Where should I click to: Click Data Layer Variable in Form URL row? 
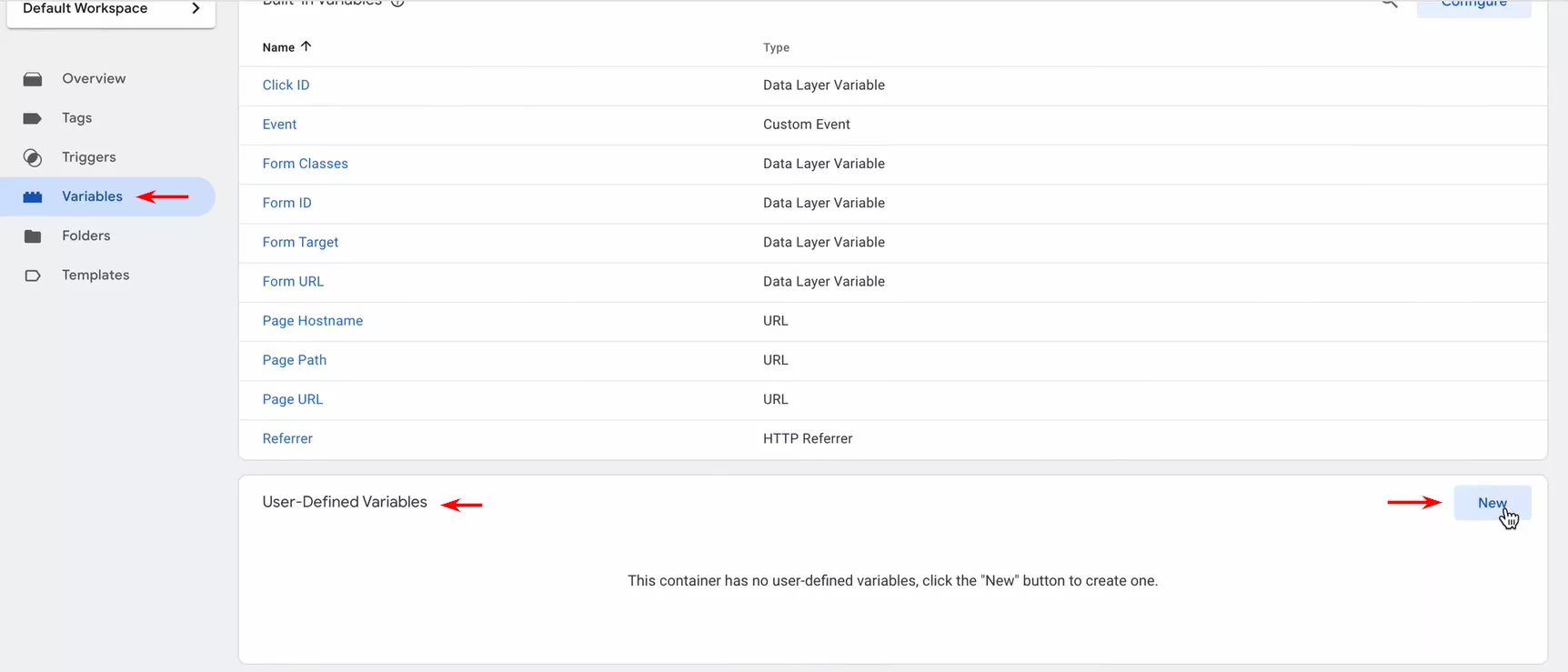pos(824,281)
